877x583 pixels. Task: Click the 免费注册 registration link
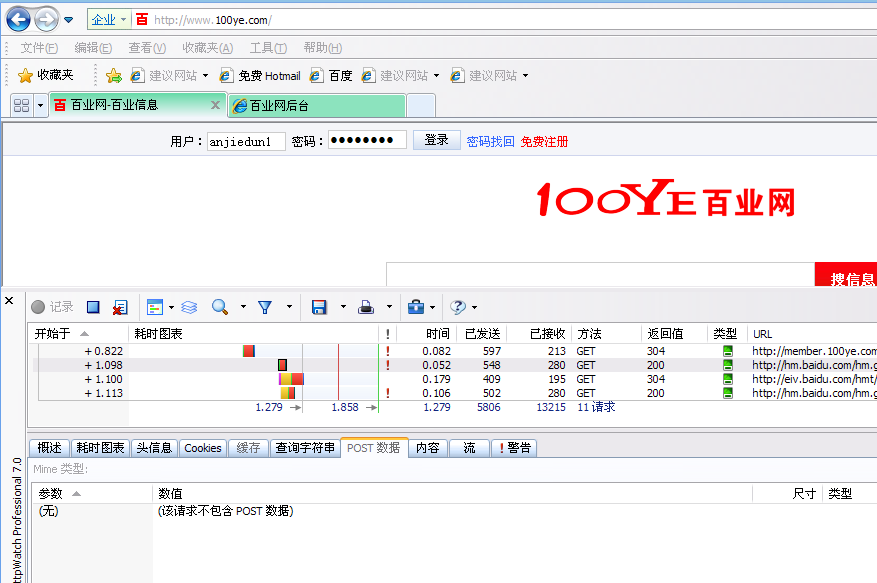(x=545, y=140)
